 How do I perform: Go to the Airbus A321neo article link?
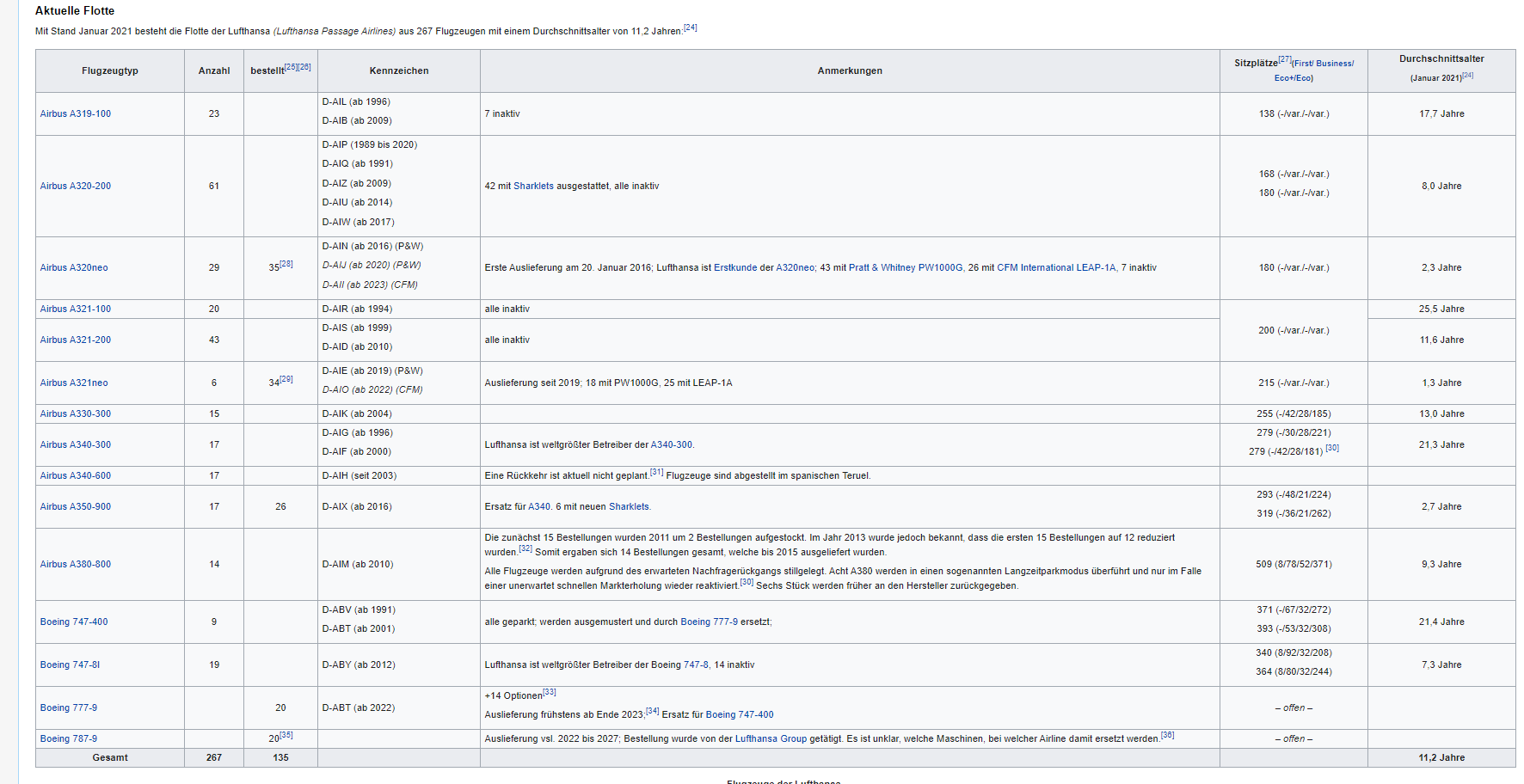click(74, 383)
